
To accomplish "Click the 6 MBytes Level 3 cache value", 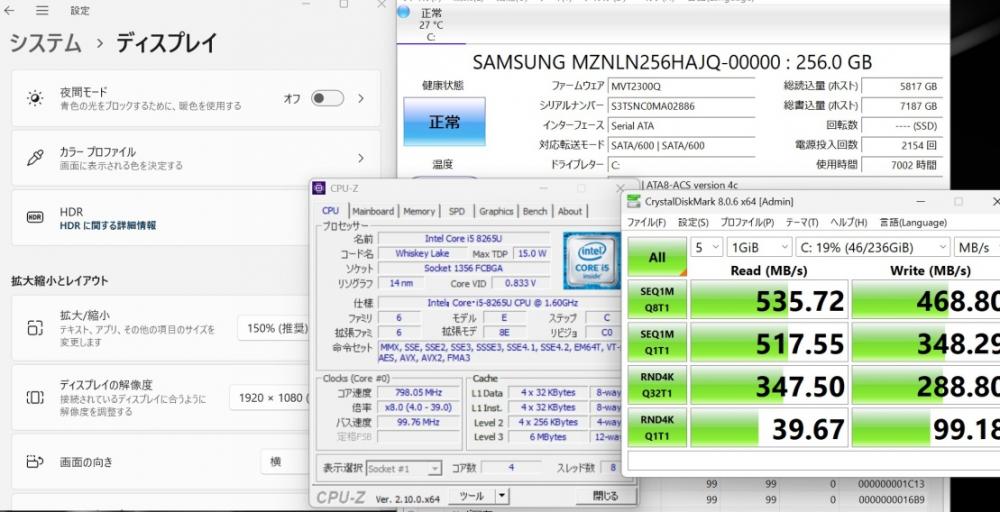I will pos(547,437).
